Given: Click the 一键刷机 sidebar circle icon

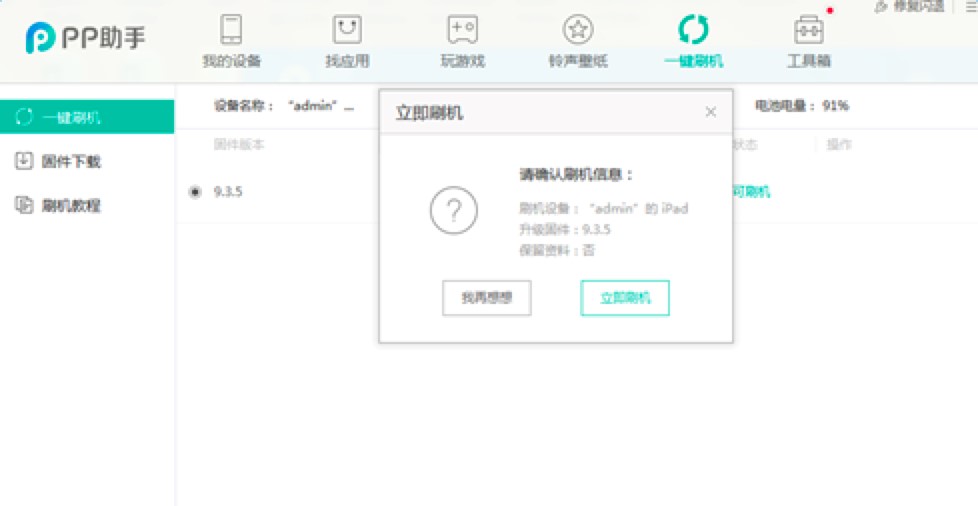Looking at the screenshot, I should [24, 117].
